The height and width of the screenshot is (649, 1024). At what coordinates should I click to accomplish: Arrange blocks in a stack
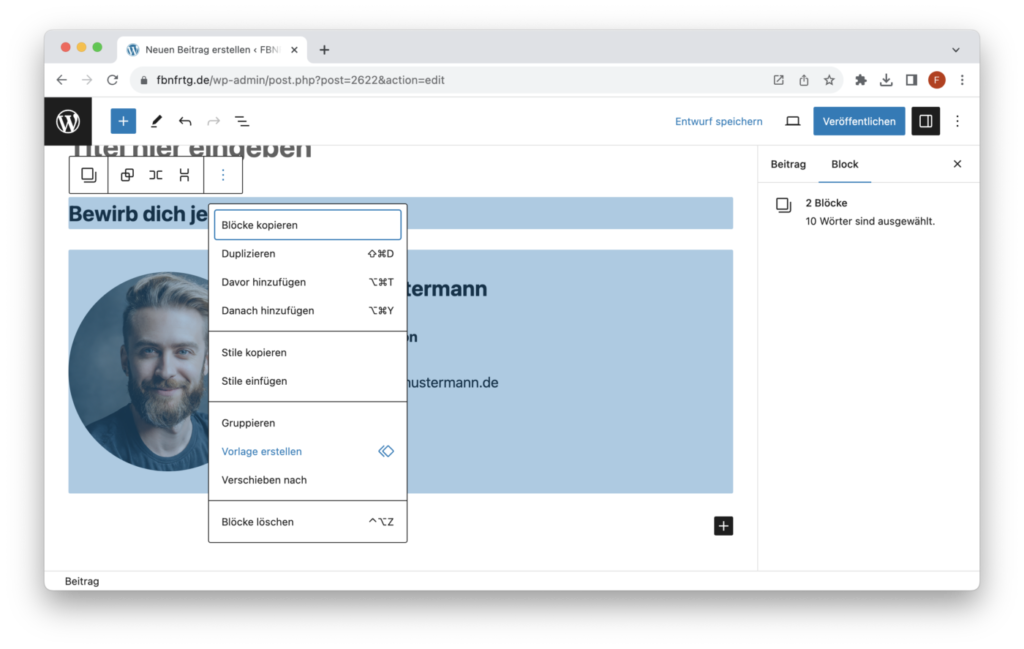pos(184,175)
